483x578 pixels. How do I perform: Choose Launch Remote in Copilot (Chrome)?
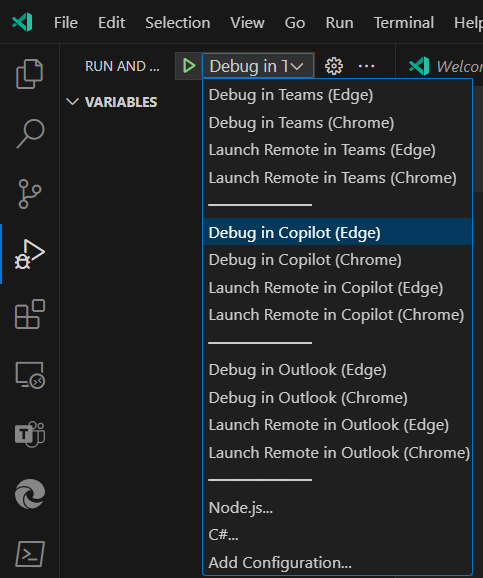click(337, 315)
